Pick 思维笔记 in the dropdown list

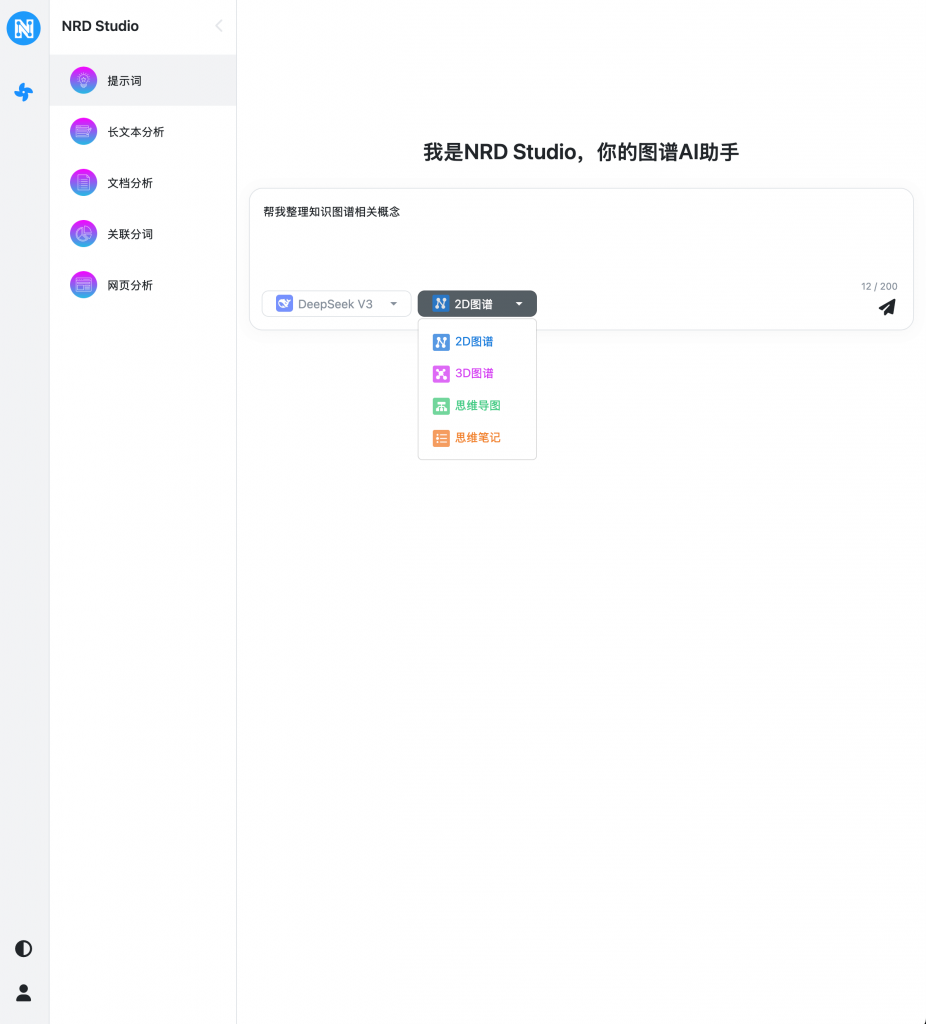477,438
